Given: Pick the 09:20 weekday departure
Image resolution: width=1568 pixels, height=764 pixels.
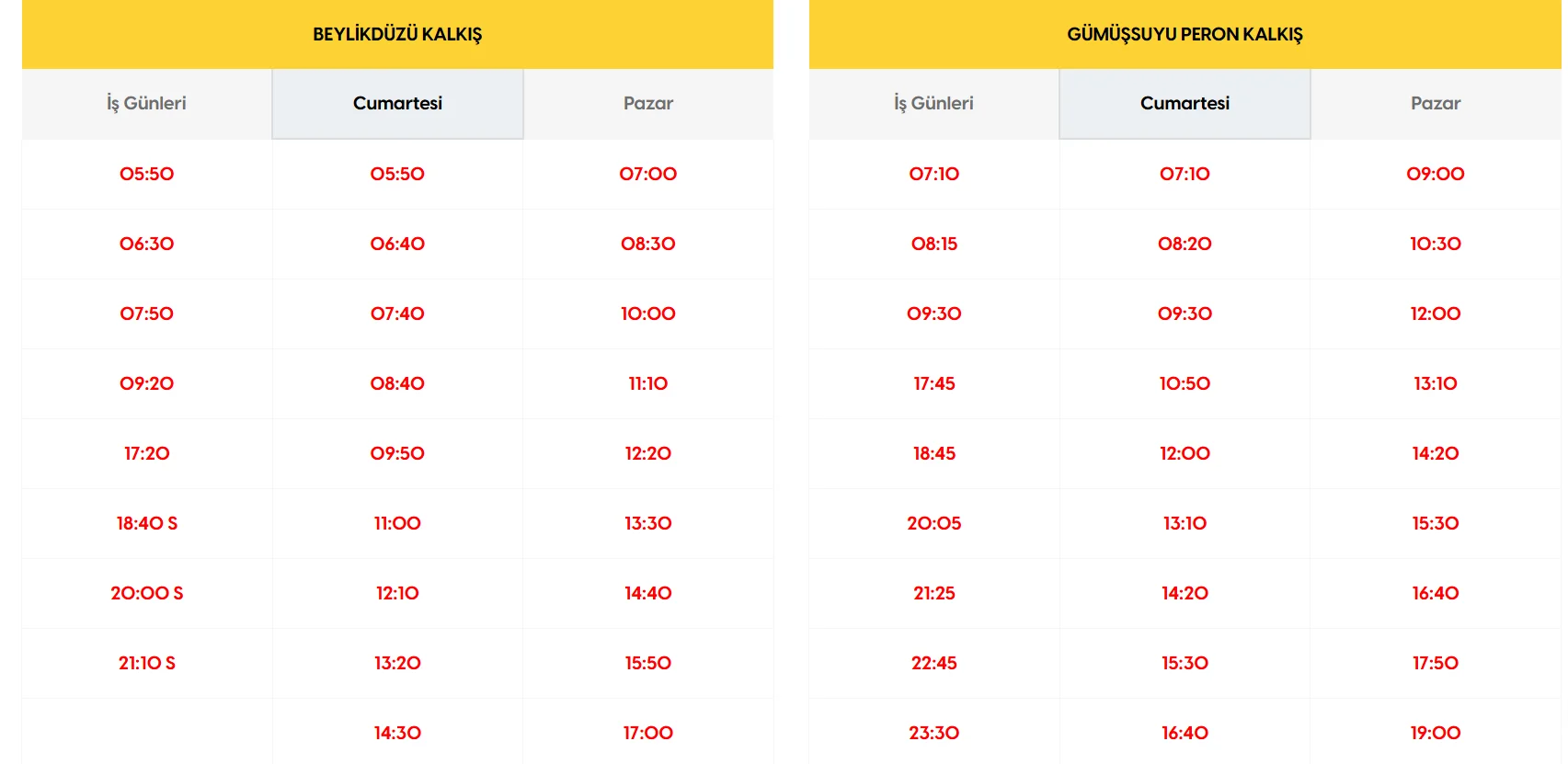Looking at the screenshot, I should (147, 383).
